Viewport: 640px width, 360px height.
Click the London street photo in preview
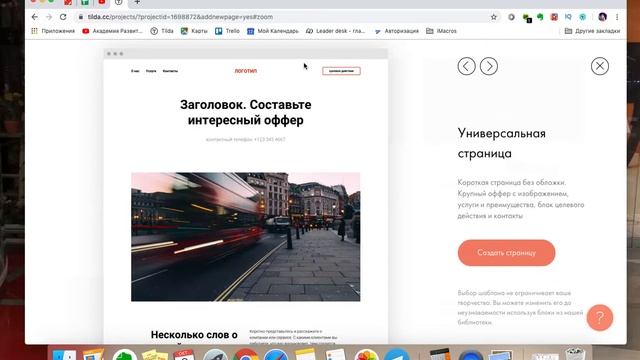246,237
